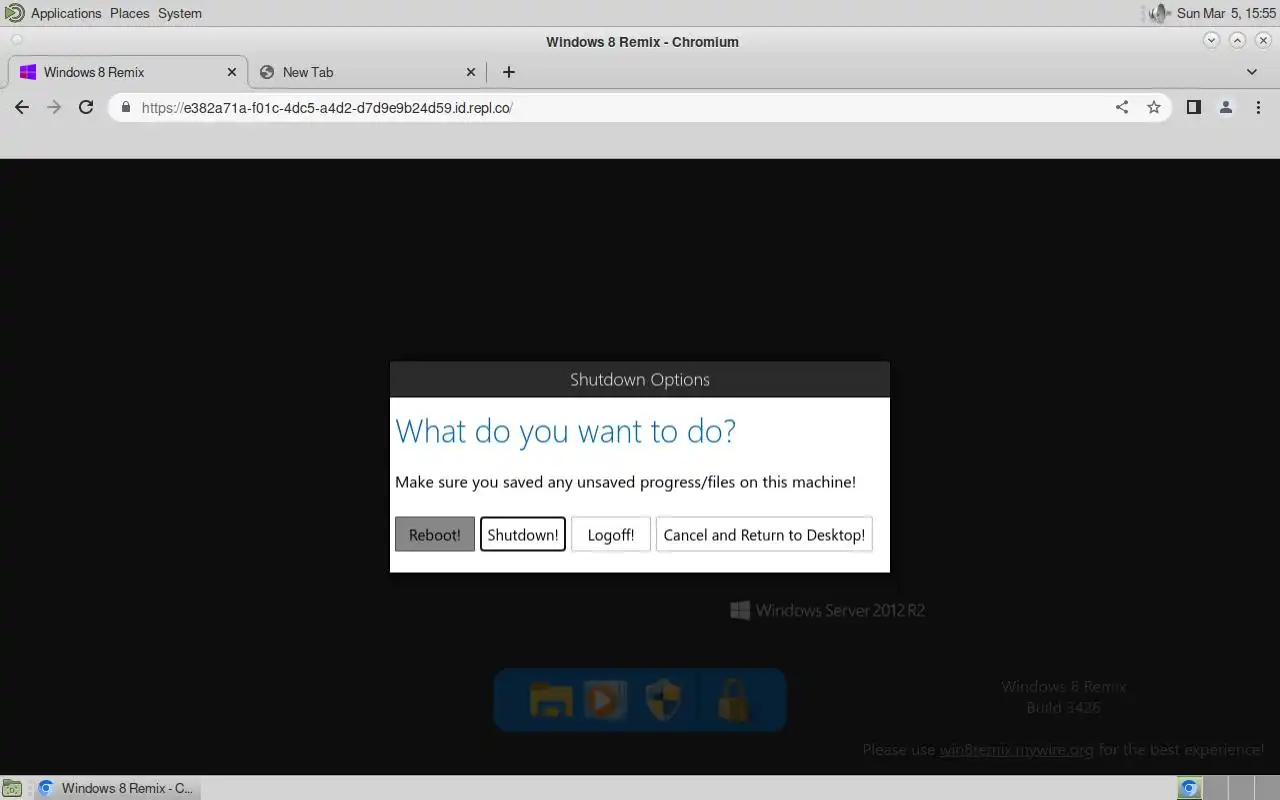This screenshot has height=800, width=1280.
Task: Share this page icon
Action: click(1122, 107)
